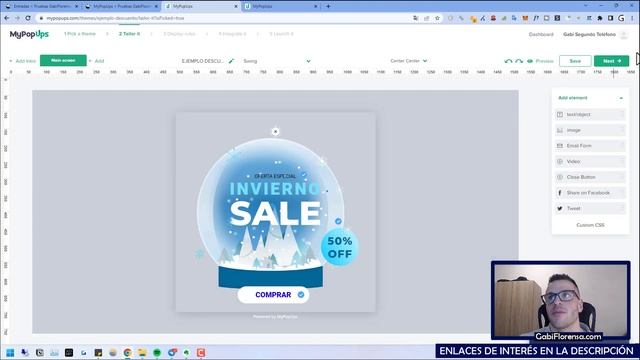Add a text/object element

(590, 115)
